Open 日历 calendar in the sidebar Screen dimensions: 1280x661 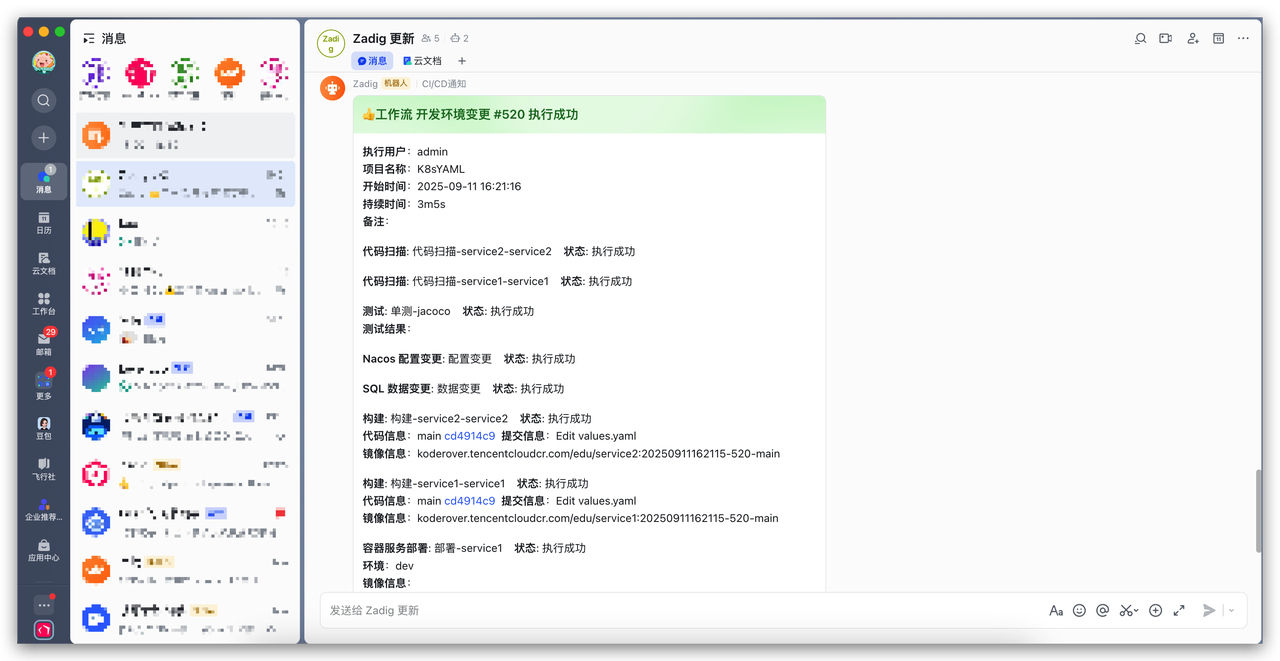tap(43, 222)
